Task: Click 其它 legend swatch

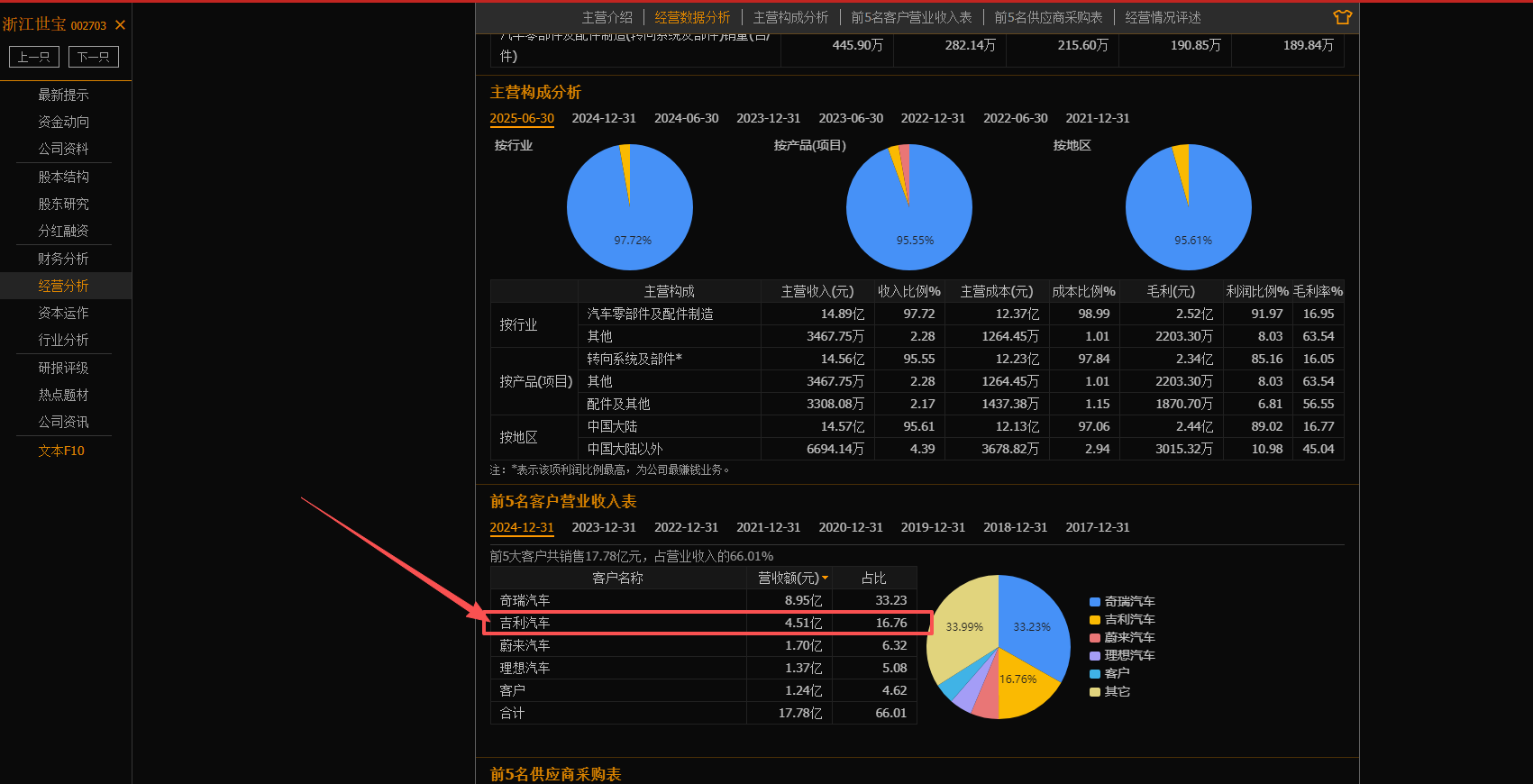Action: [1095, 692]
